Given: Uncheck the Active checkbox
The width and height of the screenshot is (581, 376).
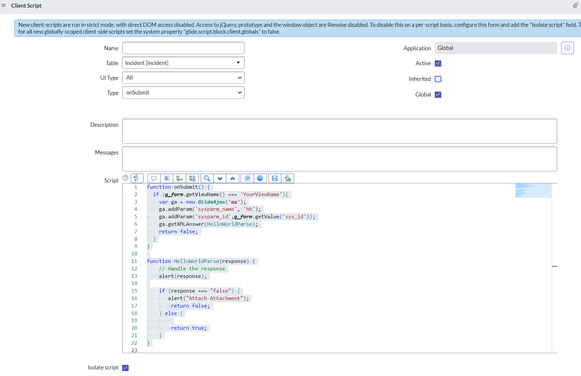Looking at the screenshot, I should pos(438,63).
